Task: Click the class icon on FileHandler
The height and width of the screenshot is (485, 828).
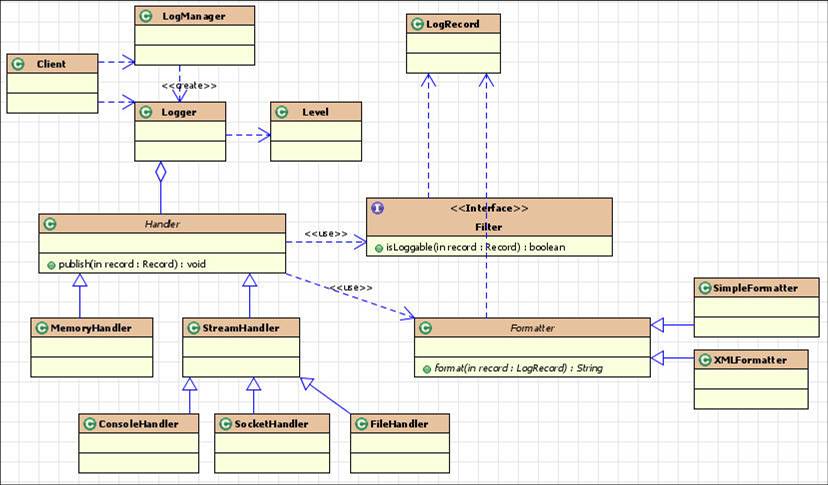Action: [x=361, y=424]
